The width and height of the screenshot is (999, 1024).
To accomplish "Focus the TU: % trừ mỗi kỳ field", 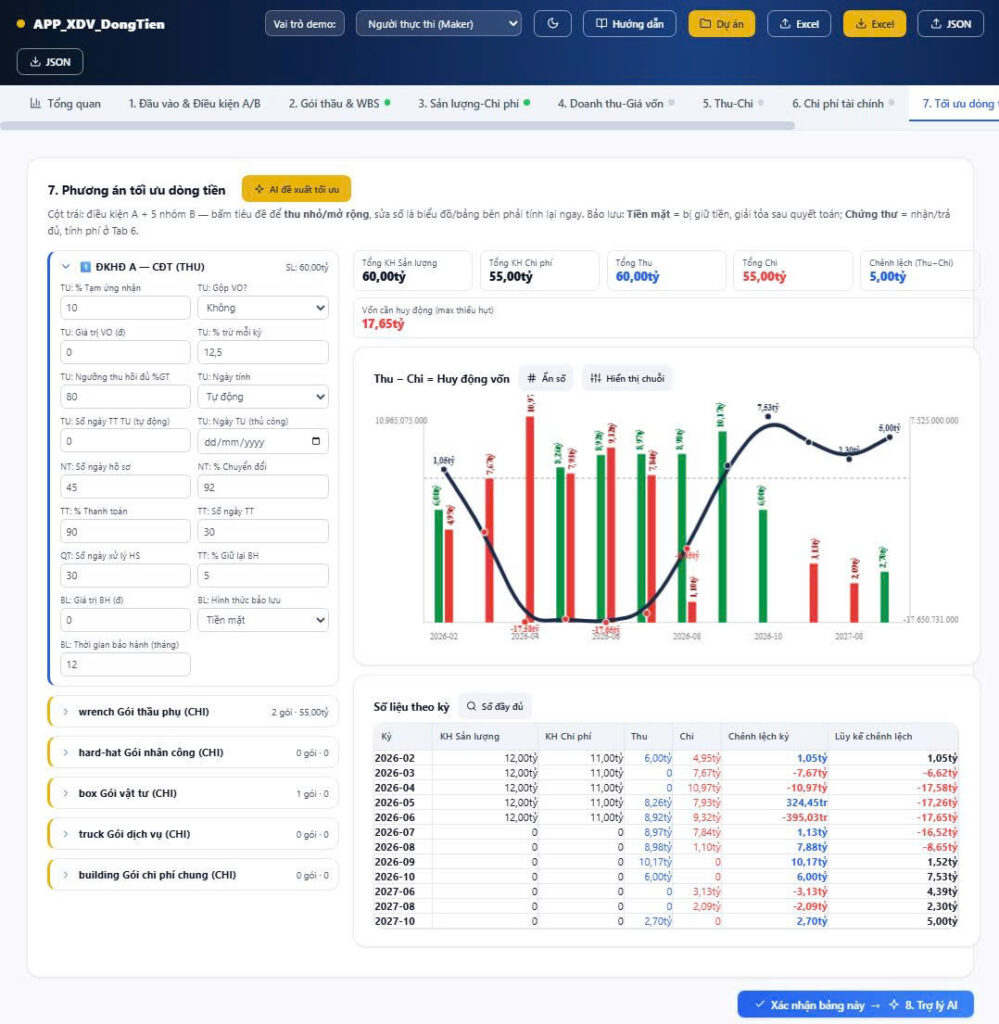I will pos(263,352).
